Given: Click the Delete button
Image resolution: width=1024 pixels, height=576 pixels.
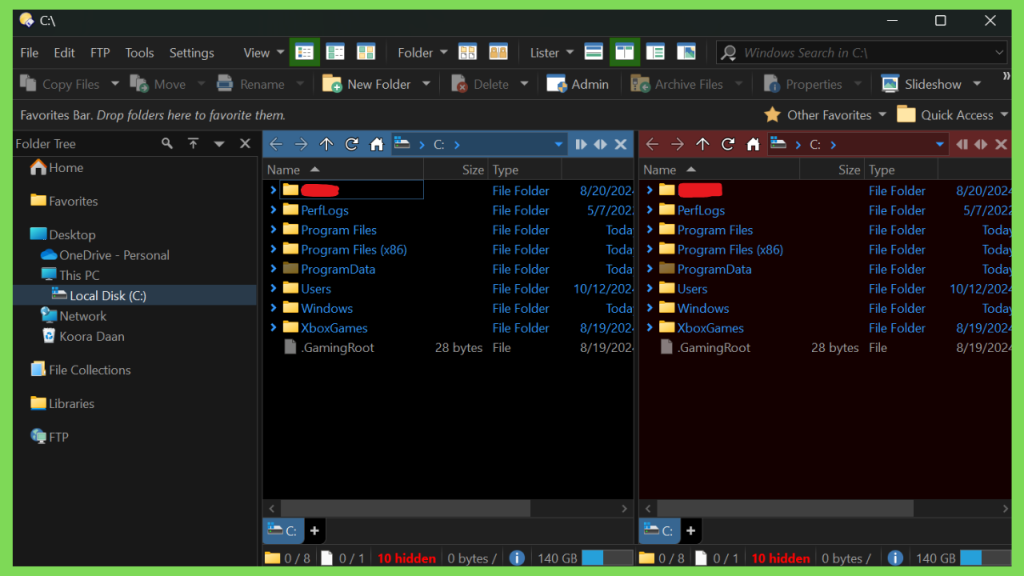Looking at the screenshot, I should tap(481, 84).
